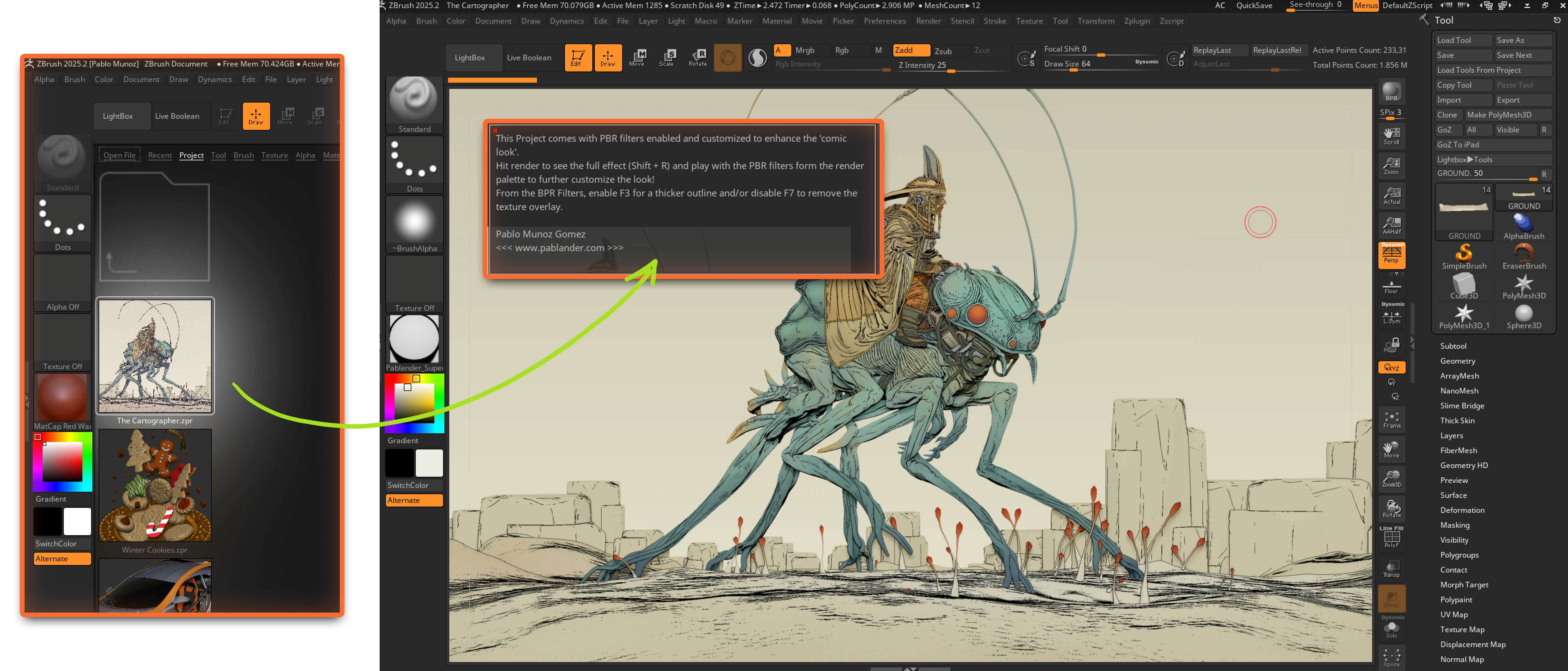Select the SimpleBrush tool
Image resolution: width=1568 pixels, height=671 pixels.
pyautogui.click(x=1464, y=256)
